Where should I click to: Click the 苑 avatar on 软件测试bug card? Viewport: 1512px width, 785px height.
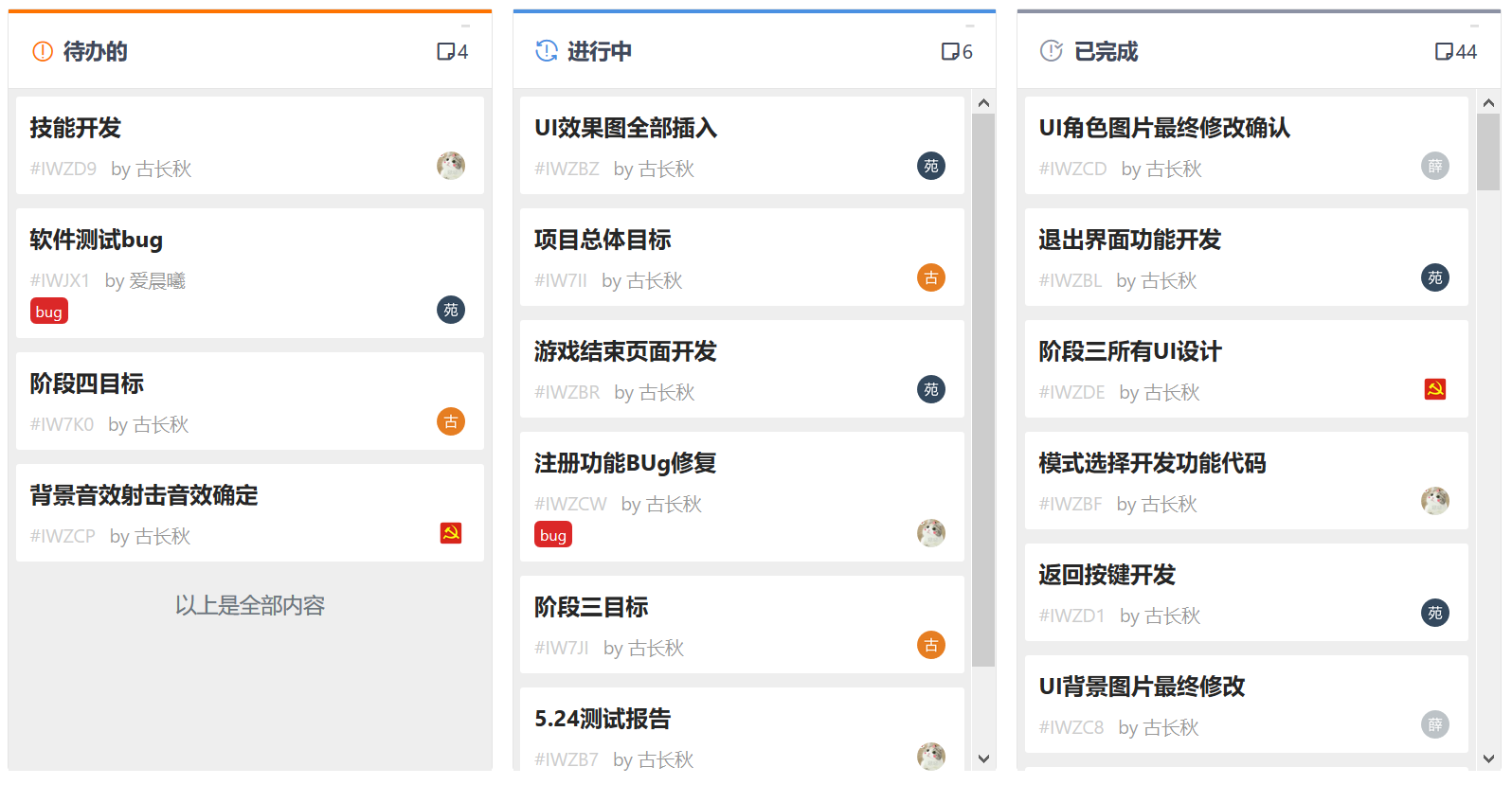click(451, 310)
